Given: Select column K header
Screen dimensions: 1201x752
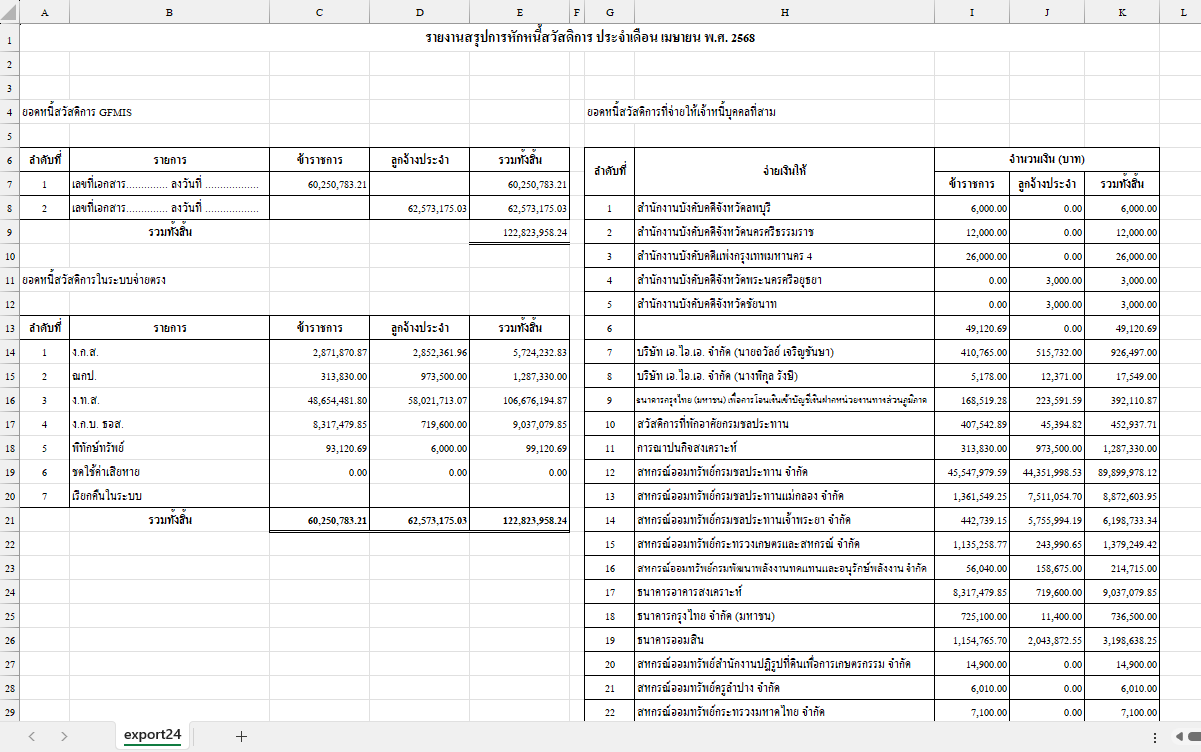Looking at the screenshot, I should (1122, 12).
